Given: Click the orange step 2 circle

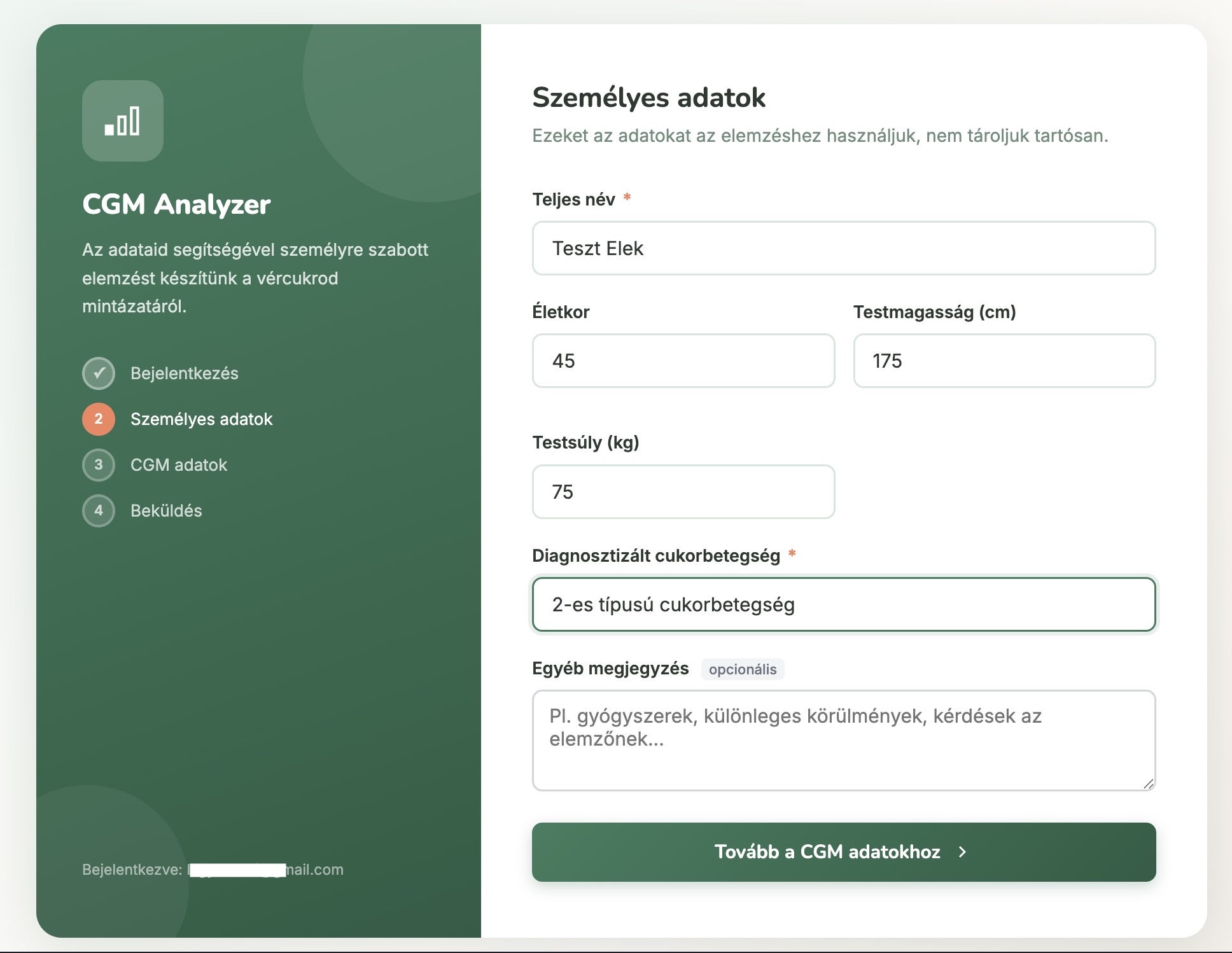Looking at the screenshot, I should pyautogui.click(x=99, y=419).
